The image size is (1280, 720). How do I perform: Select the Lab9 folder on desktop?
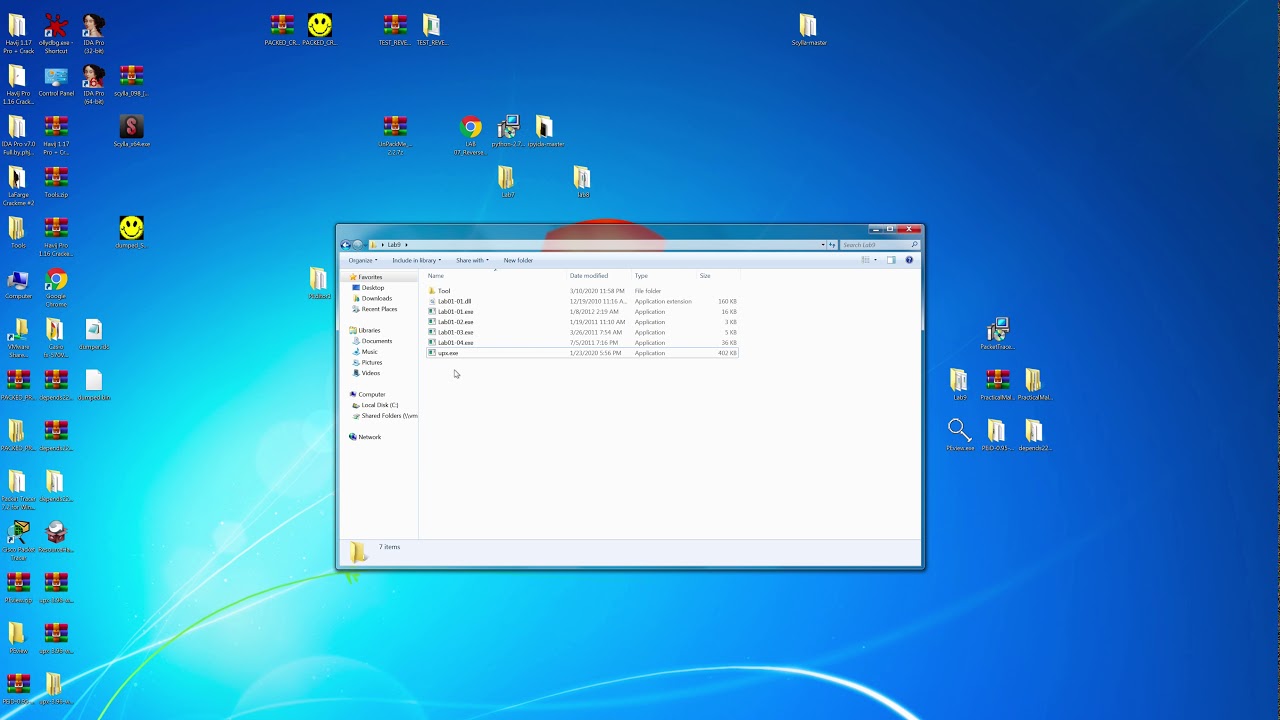pyautogui.click(x=959, y=384)
